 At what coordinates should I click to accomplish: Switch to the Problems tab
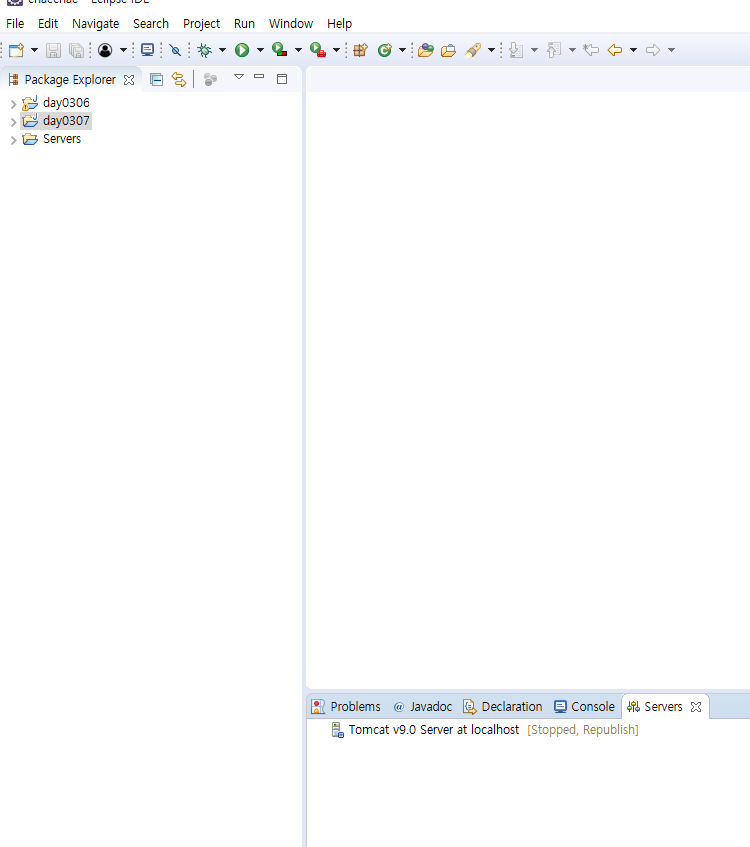coord(355,707)
